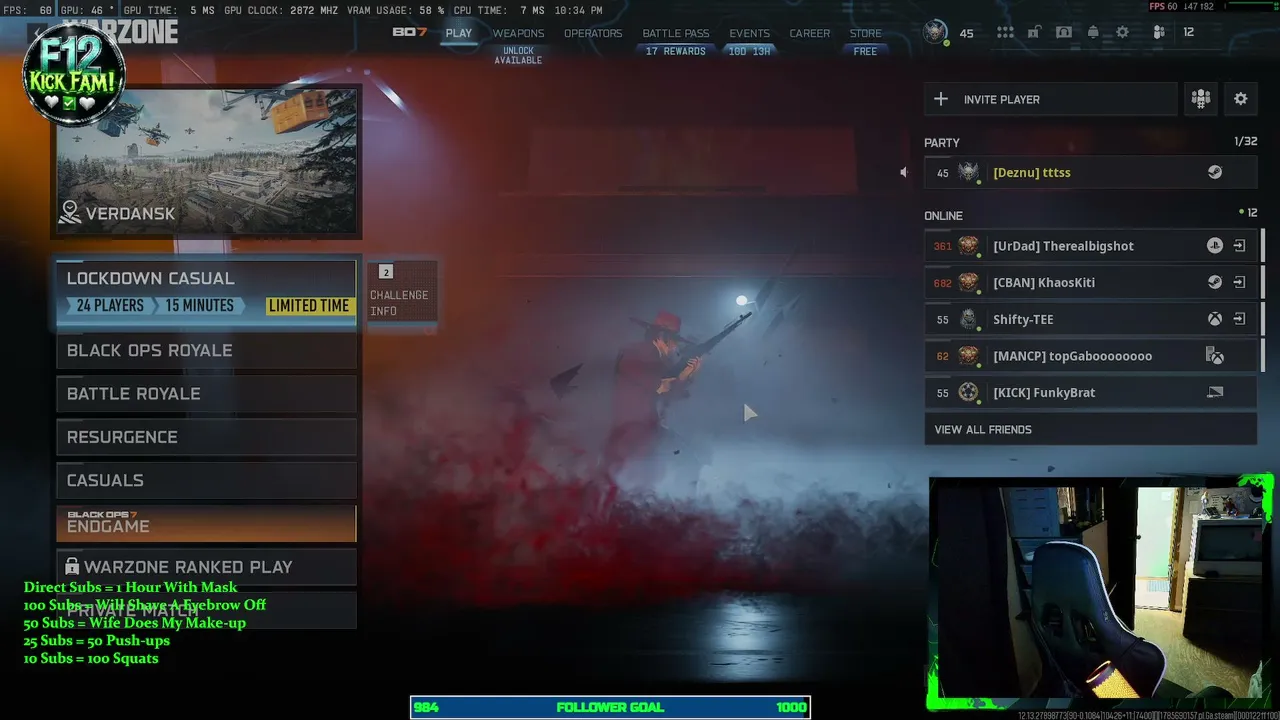Click the Xbox icon on Shifty-TEE's row

(1215, 319)
